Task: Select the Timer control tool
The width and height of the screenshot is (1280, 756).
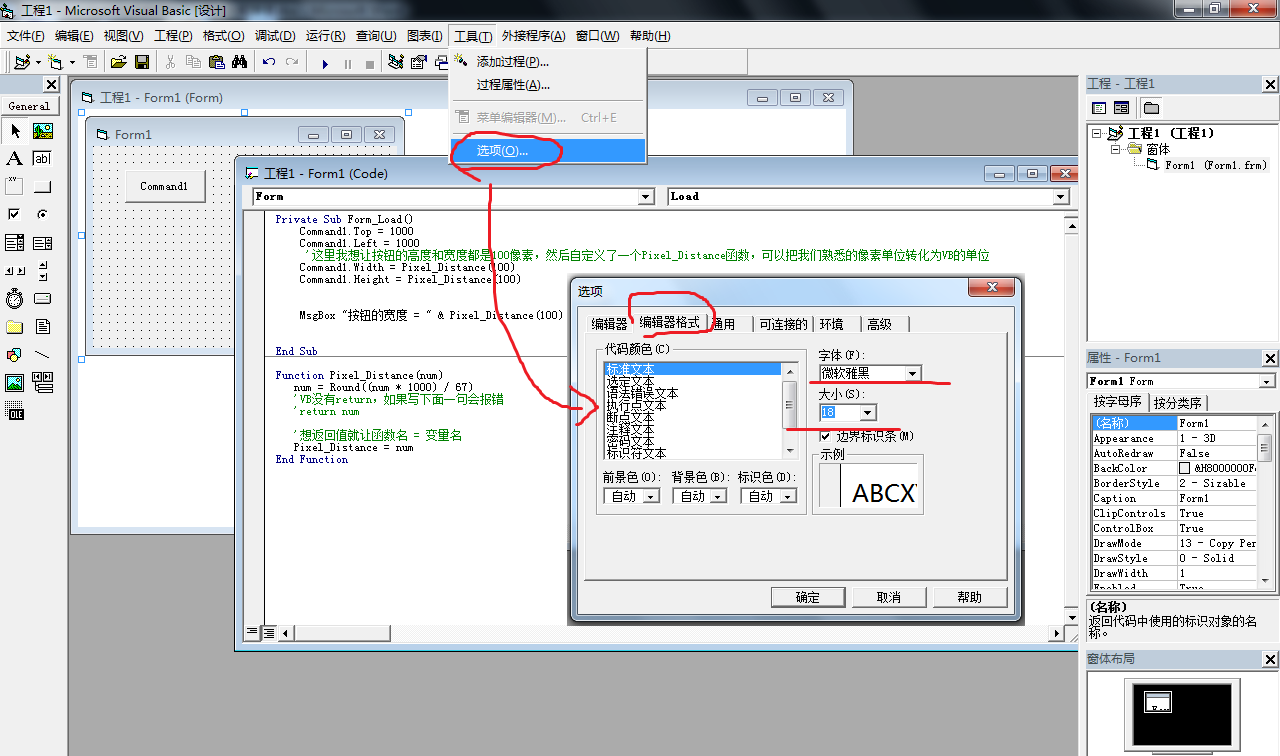Action: pyautogui.click(x=15, y=299)
